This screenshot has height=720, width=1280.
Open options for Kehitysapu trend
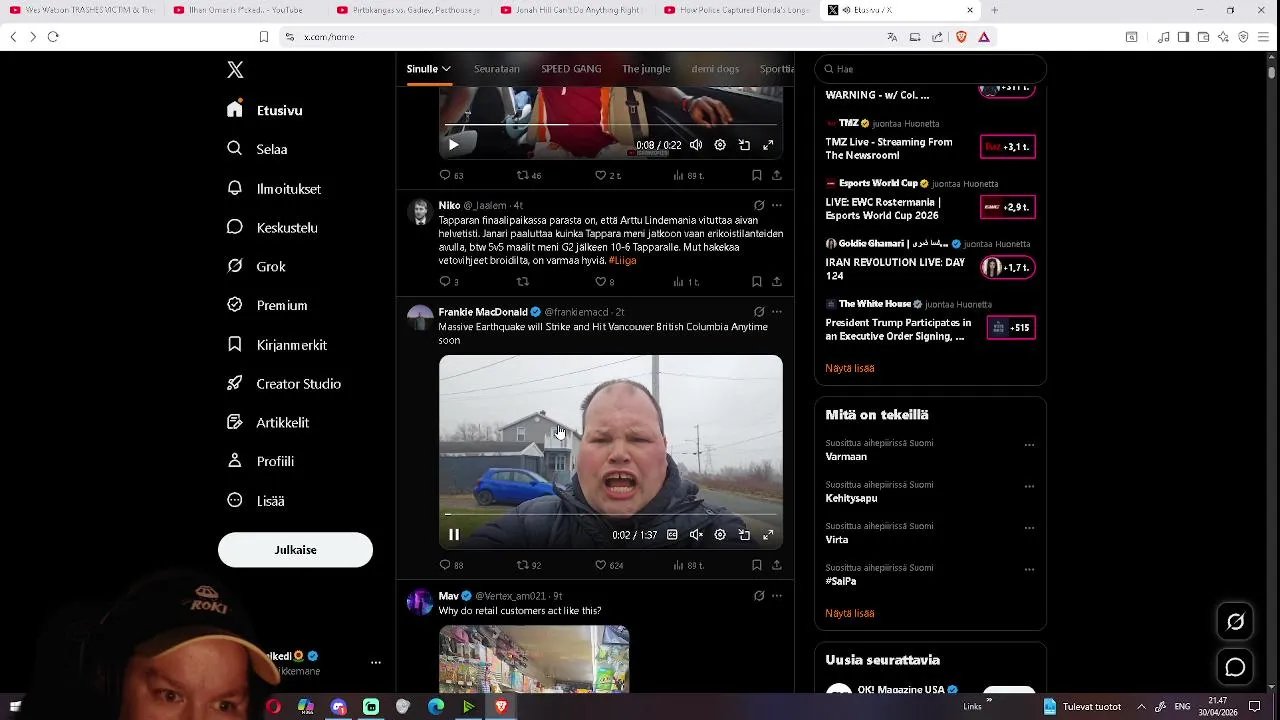pos(1029,487)
